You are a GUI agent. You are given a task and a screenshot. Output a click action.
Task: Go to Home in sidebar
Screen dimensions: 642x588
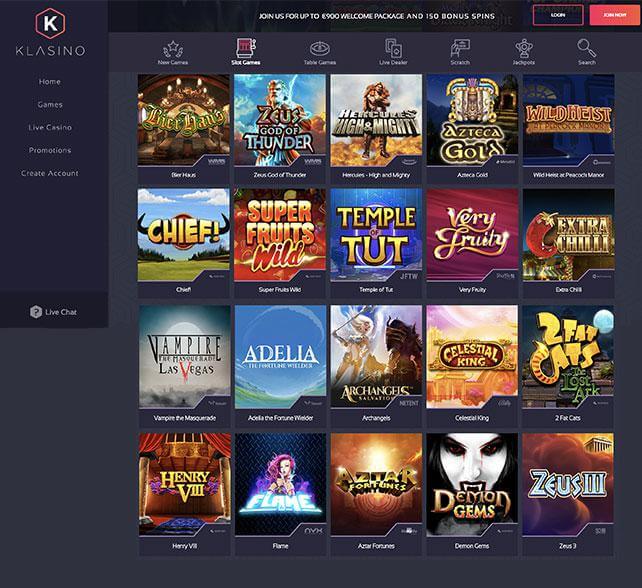point(50,81)
